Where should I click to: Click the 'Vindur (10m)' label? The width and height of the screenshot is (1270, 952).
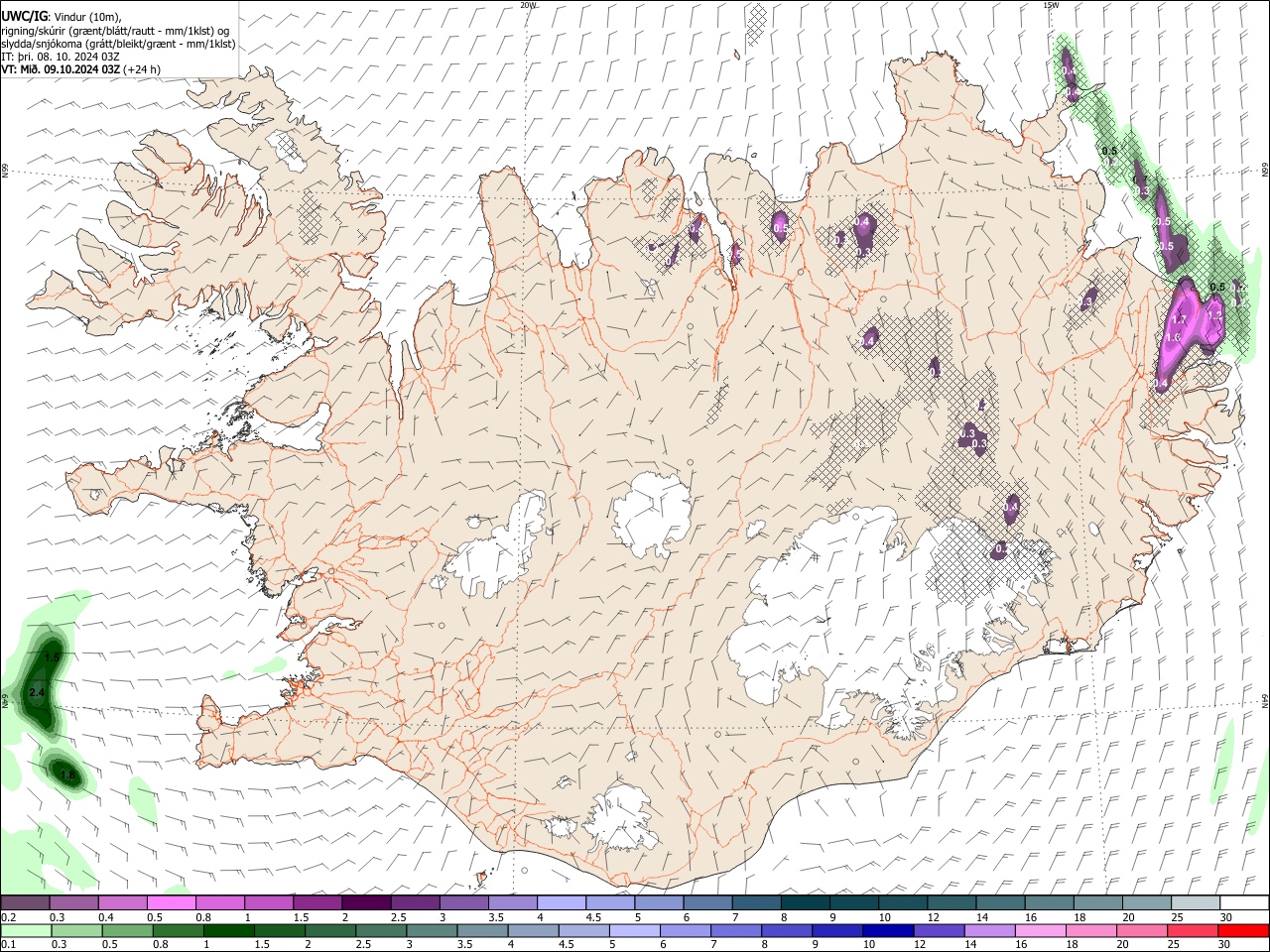(86, 17)
